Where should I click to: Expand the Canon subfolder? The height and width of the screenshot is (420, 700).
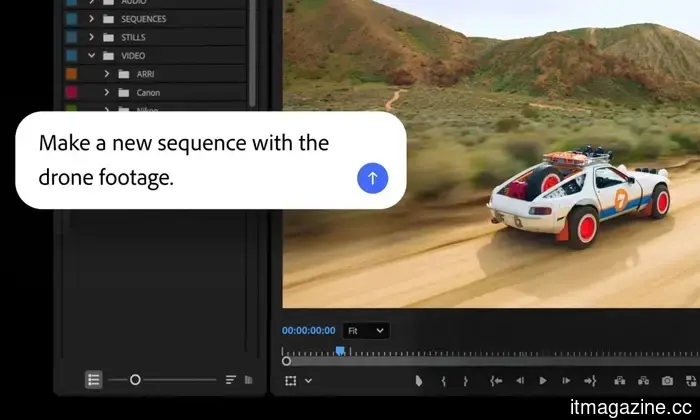(x=106, y=92)
